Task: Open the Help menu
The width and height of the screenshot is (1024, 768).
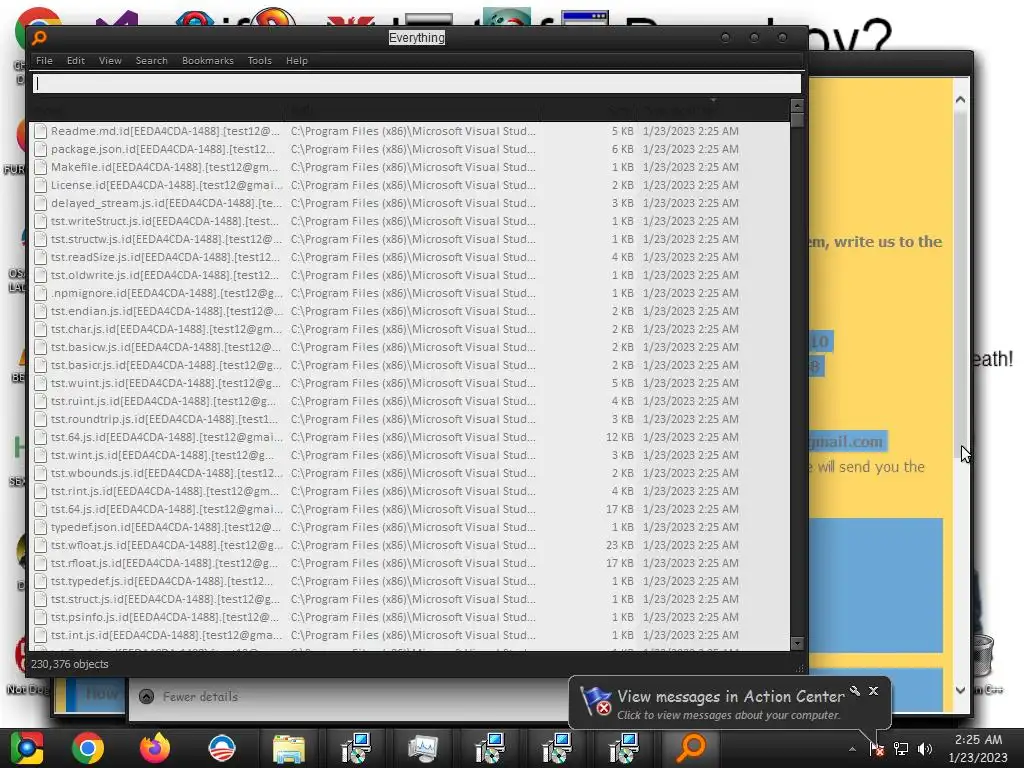Action: pyautogui.click(x=296, y=61)
